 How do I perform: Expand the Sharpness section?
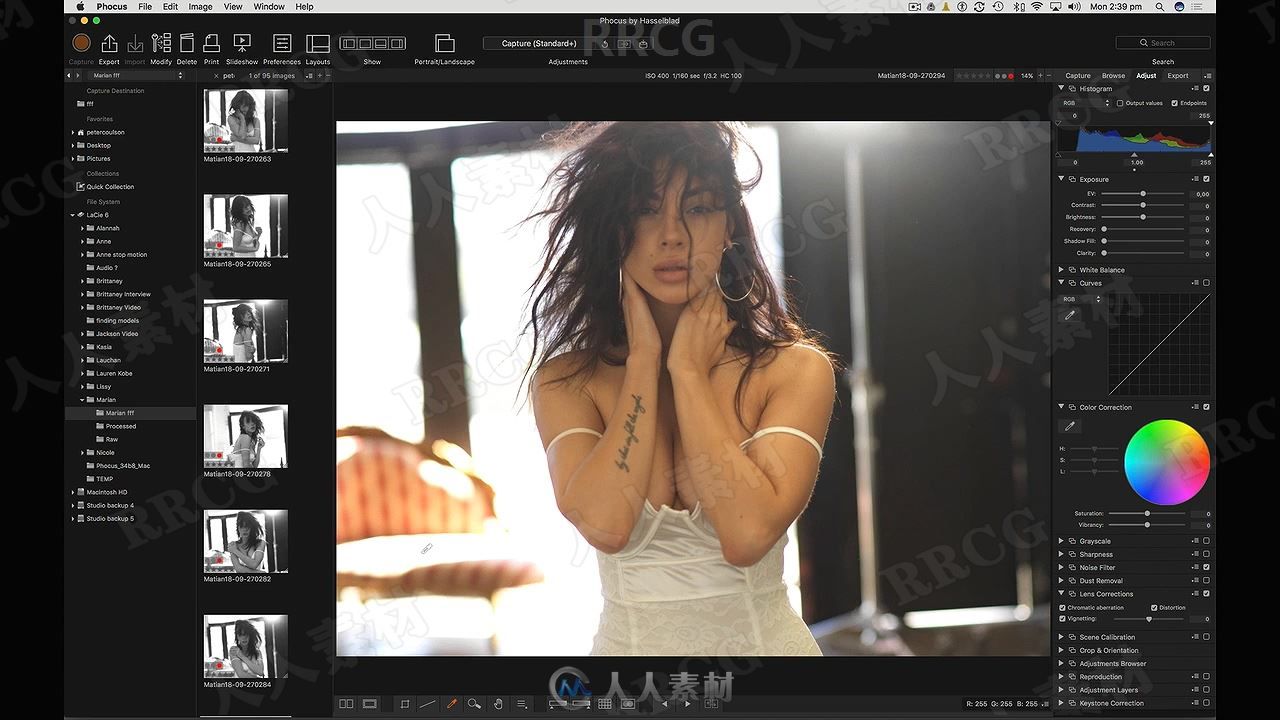click(1062, 554)
